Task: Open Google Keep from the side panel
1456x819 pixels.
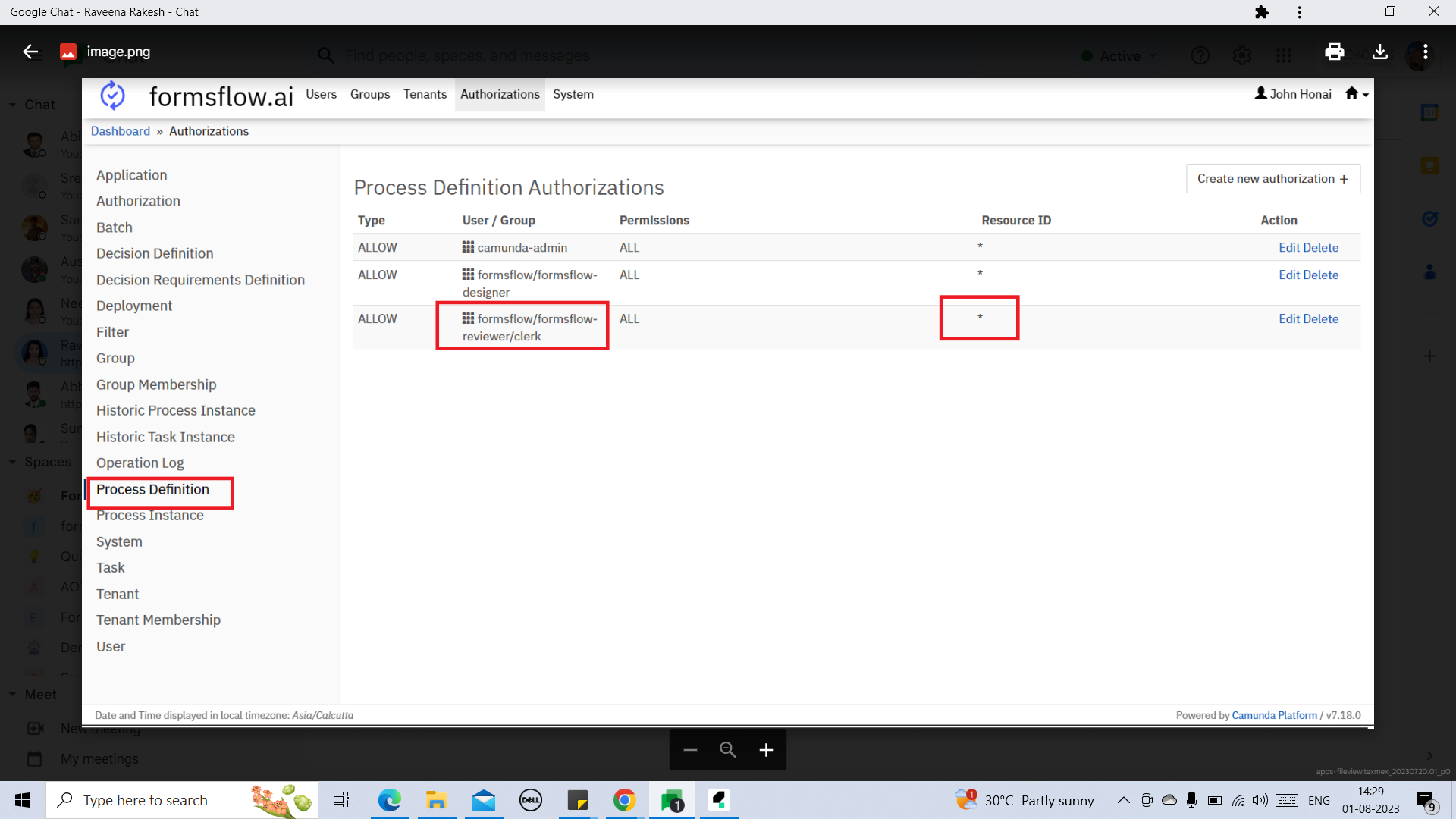Action: click(1429, 165)
